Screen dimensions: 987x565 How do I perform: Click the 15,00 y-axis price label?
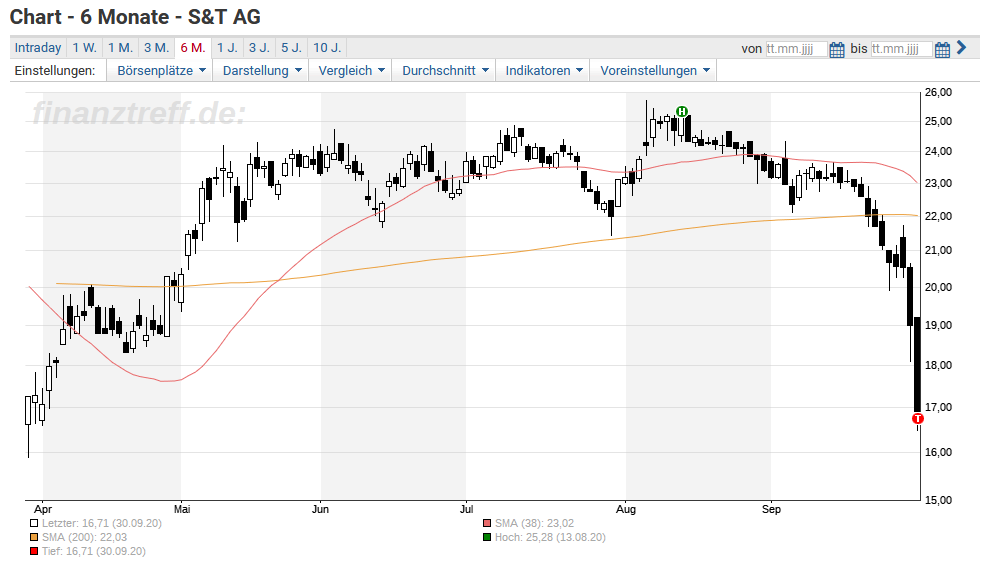(x=938, y=501)
